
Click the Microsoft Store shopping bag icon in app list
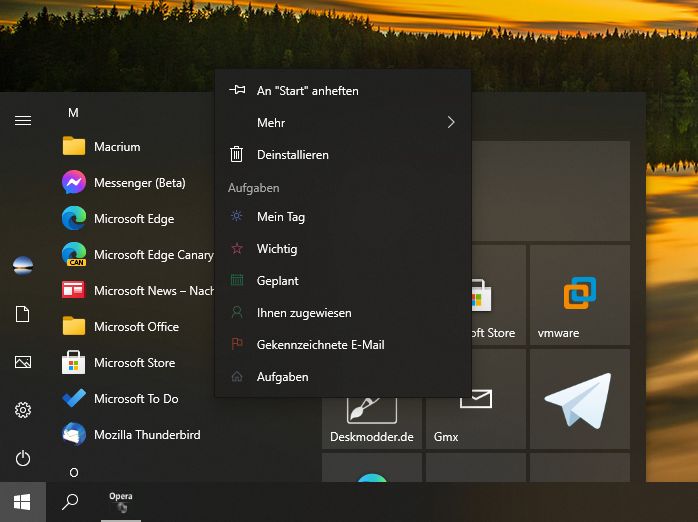pyautogui.click(x=74, y=362)
